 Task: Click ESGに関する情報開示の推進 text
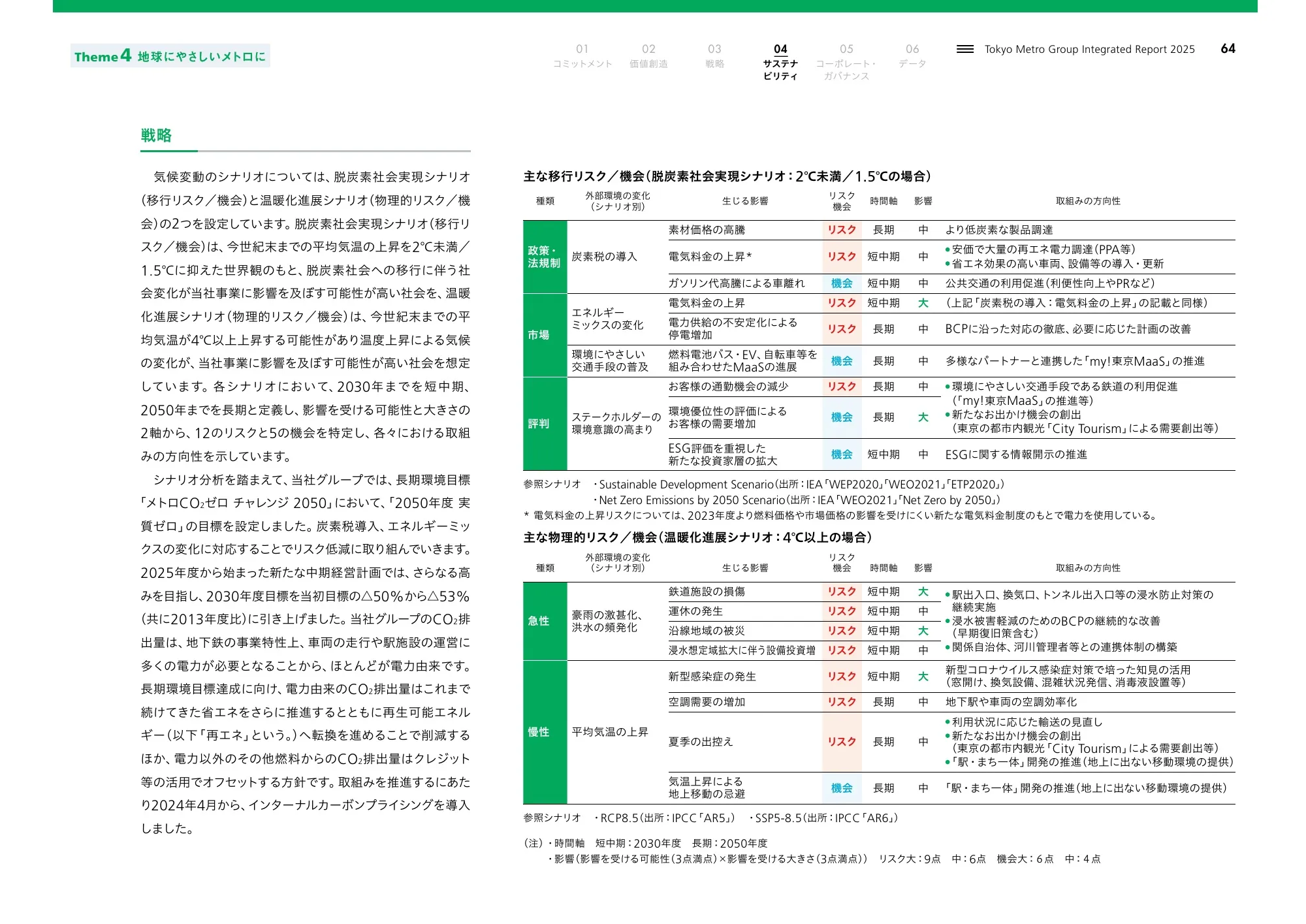pos(1016,454)
